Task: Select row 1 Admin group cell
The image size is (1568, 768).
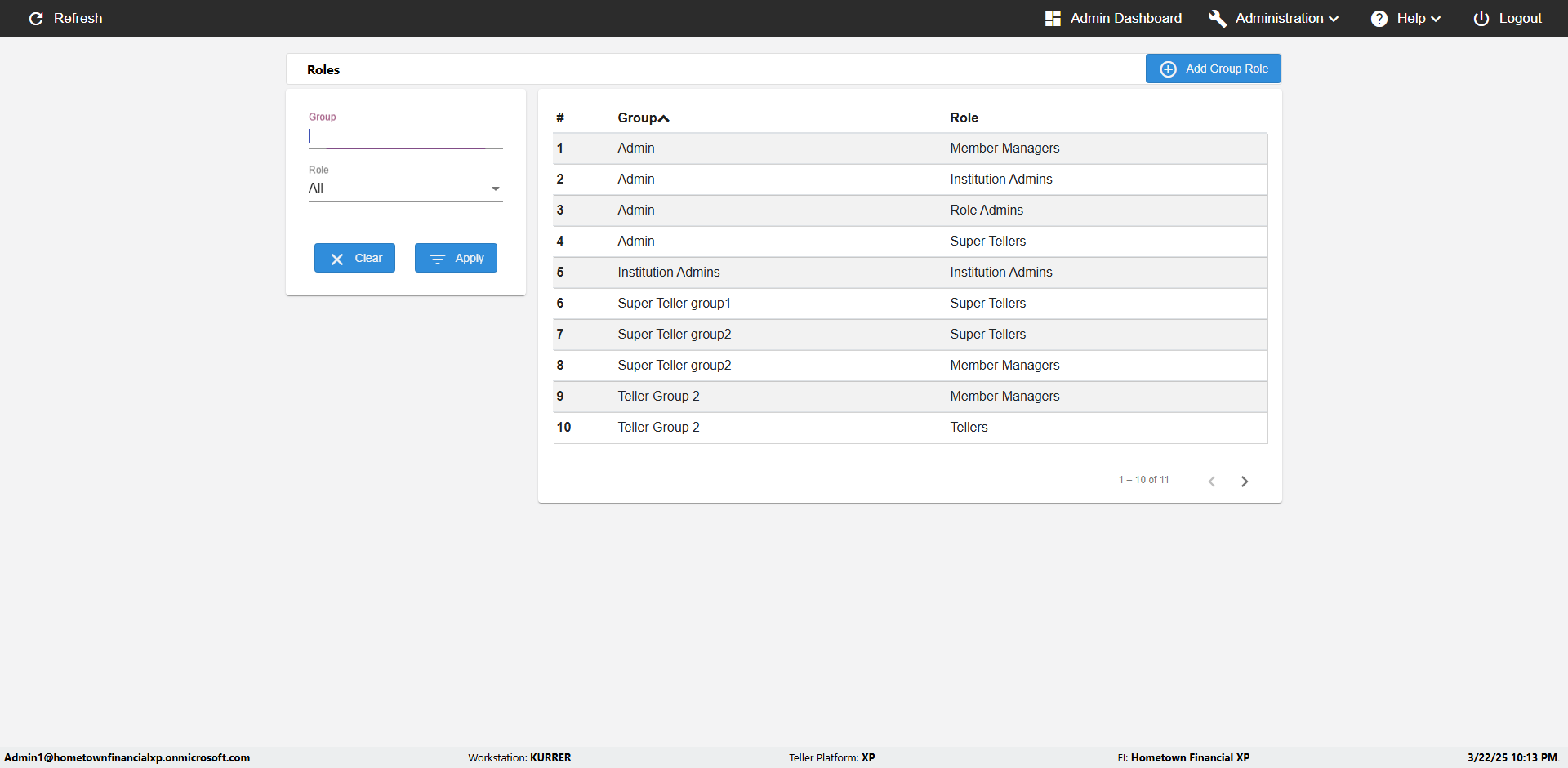Action: pos(636,149)
